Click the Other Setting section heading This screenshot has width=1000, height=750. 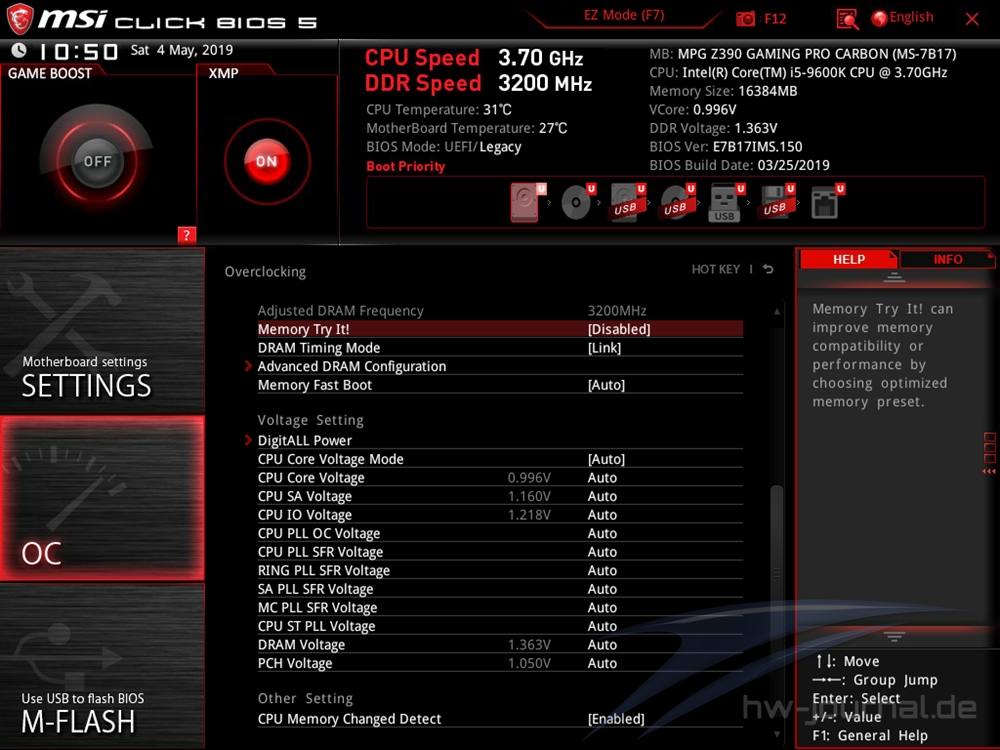coord(305,698)
